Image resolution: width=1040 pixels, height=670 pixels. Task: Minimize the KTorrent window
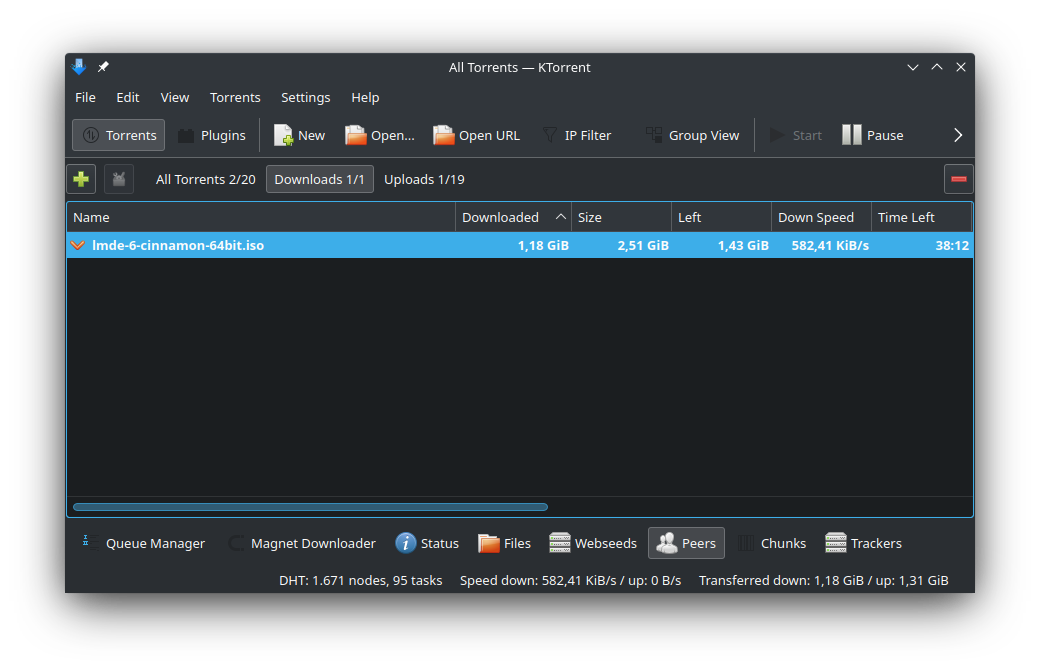pyautogui.click(x=913, y=67)
